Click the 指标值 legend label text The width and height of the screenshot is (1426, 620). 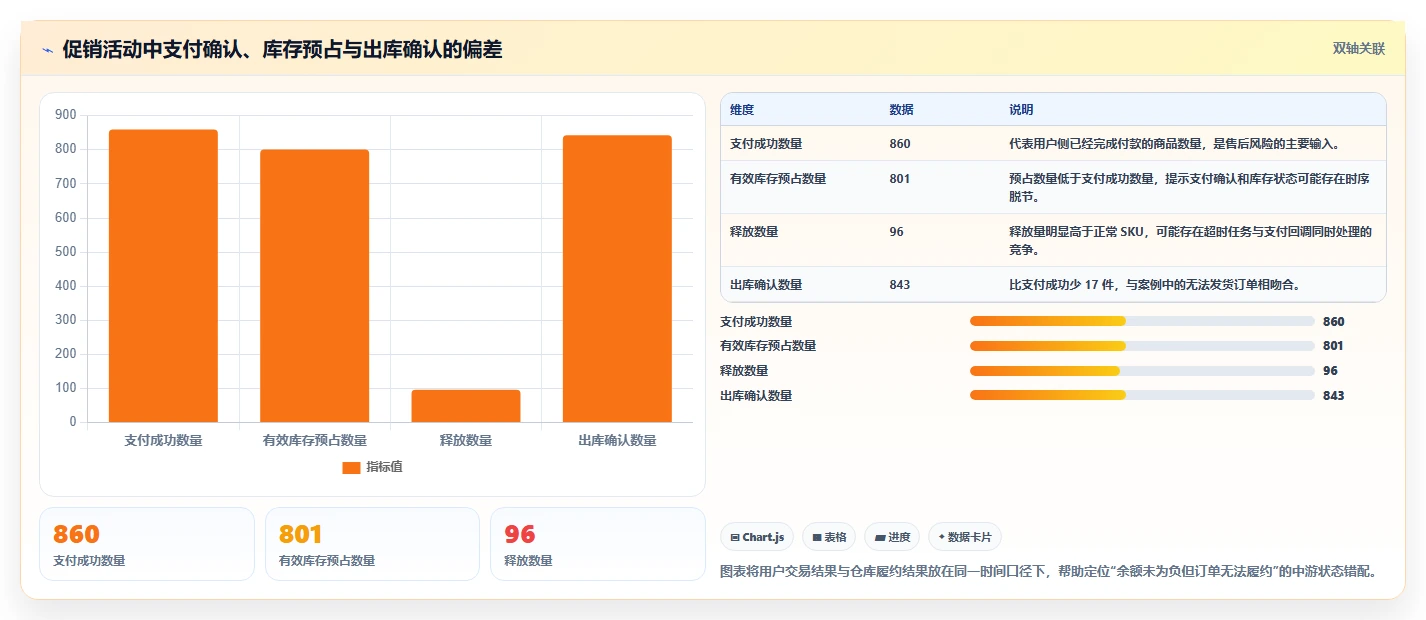coord(384,467)
